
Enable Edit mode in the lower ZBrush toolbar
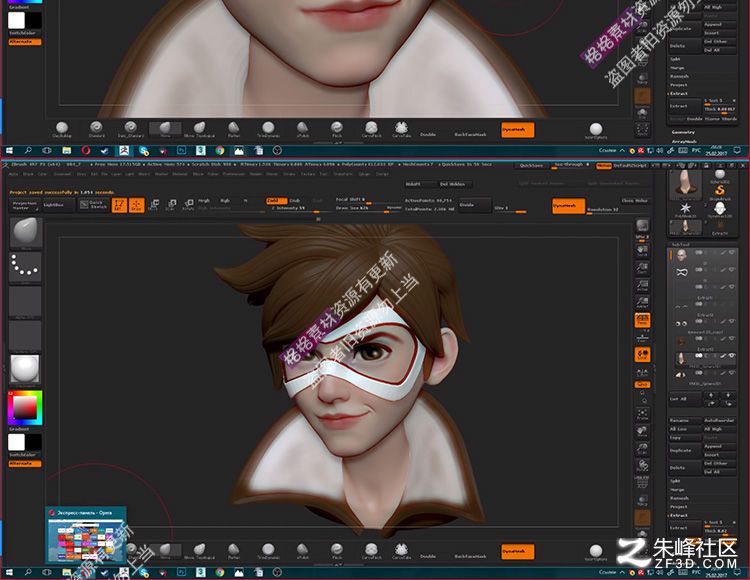pyautogui.click(x=119, y=205)
